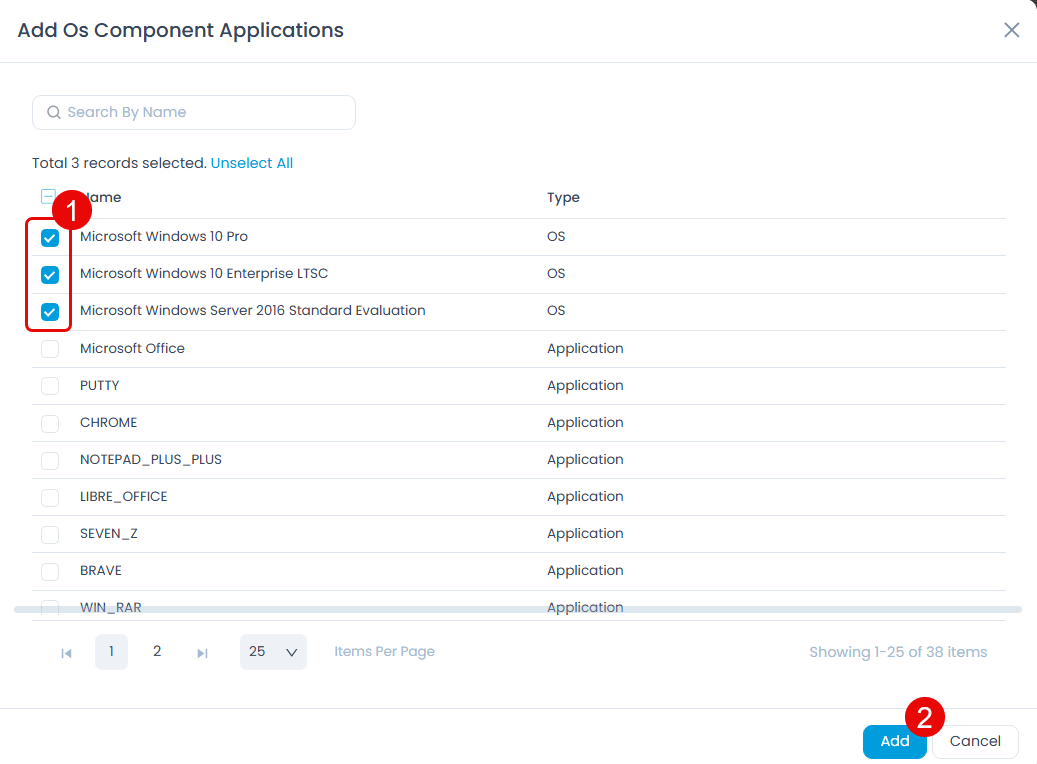This screenshot has width=1037, height=764.
Task: Switch to page 2 of results
Action: 157,652
